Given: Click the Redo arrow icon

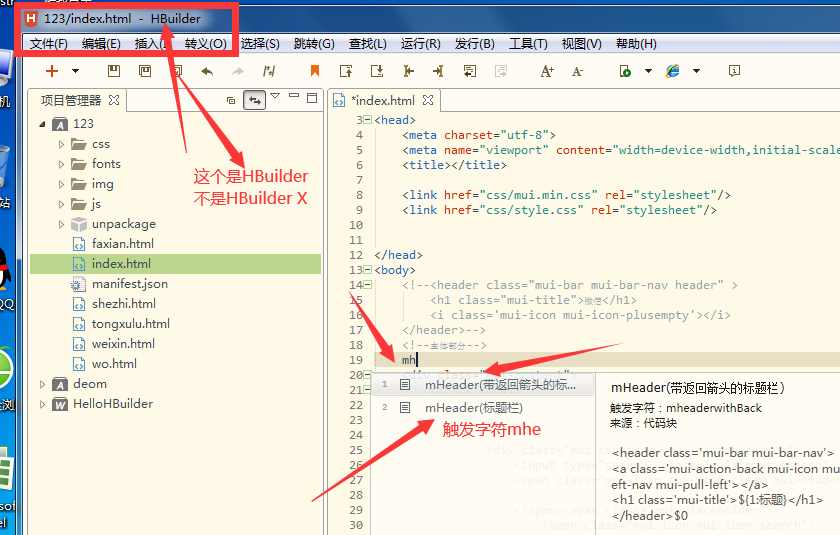Looking at the screenshot, I should point(237,71).
